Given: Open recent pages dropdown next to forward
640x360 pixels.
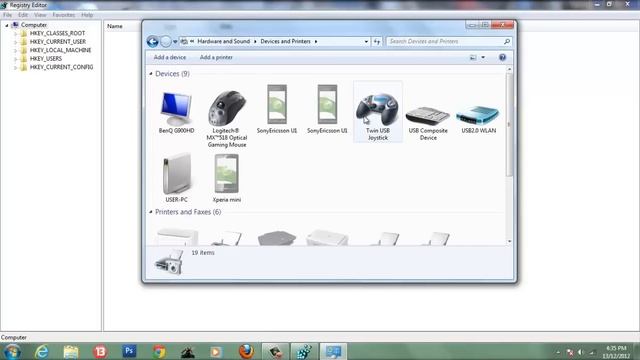Looking at the screenshot, I should pyautogui.click(x=175, y=42).
